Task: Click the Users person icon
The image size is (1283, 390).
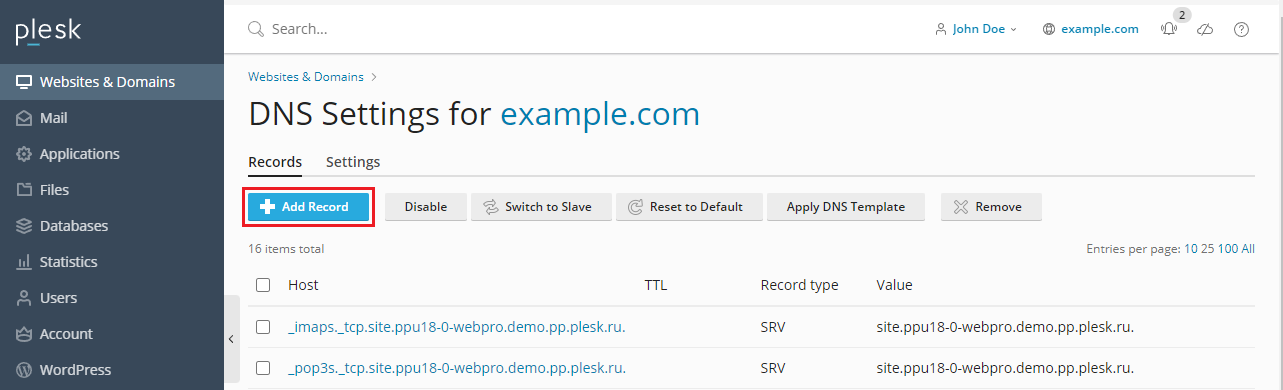Action: click(x=24, y=298)
